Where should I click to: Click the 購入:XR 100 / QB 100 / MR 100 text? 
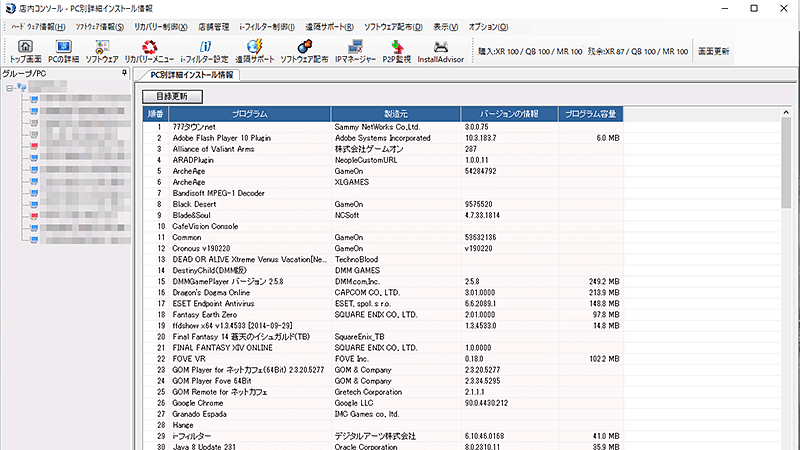(530, 52)
